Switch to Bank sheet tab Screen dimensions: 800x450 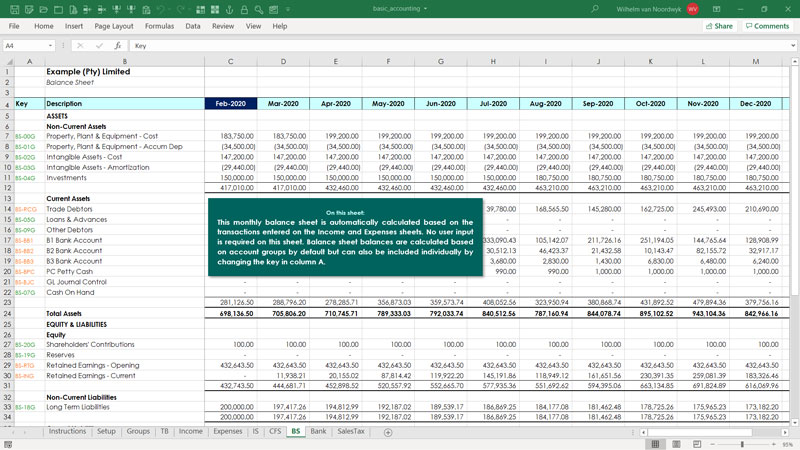(x=318, y=432)
